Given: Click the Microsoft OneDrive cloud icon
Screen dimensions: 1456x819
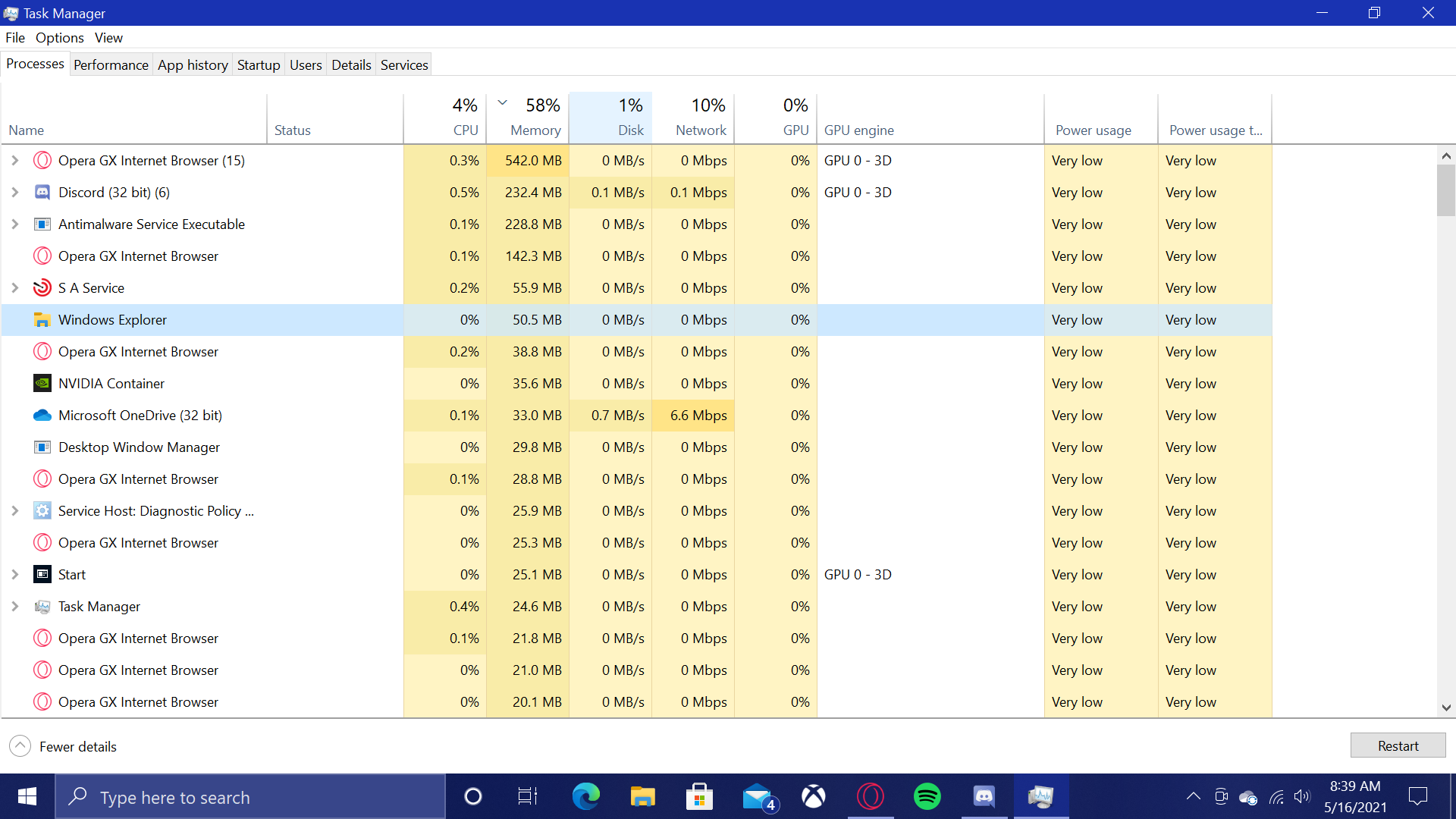Looking at the screenshot, I should pyautogui.click(x=42, y=416).
